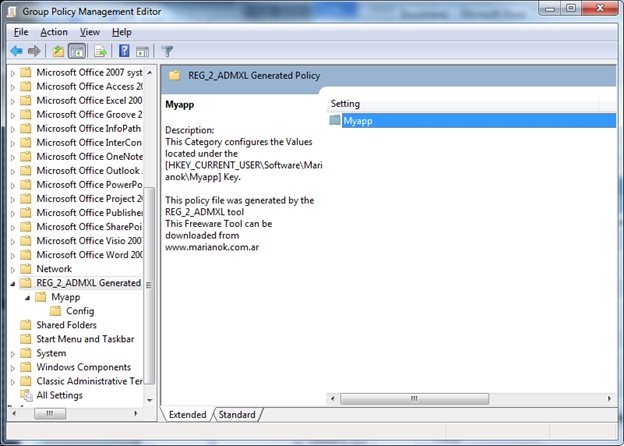The image size is (624, 446).
Task: Expand the Microsoft Office Access node
Action: 13,87
